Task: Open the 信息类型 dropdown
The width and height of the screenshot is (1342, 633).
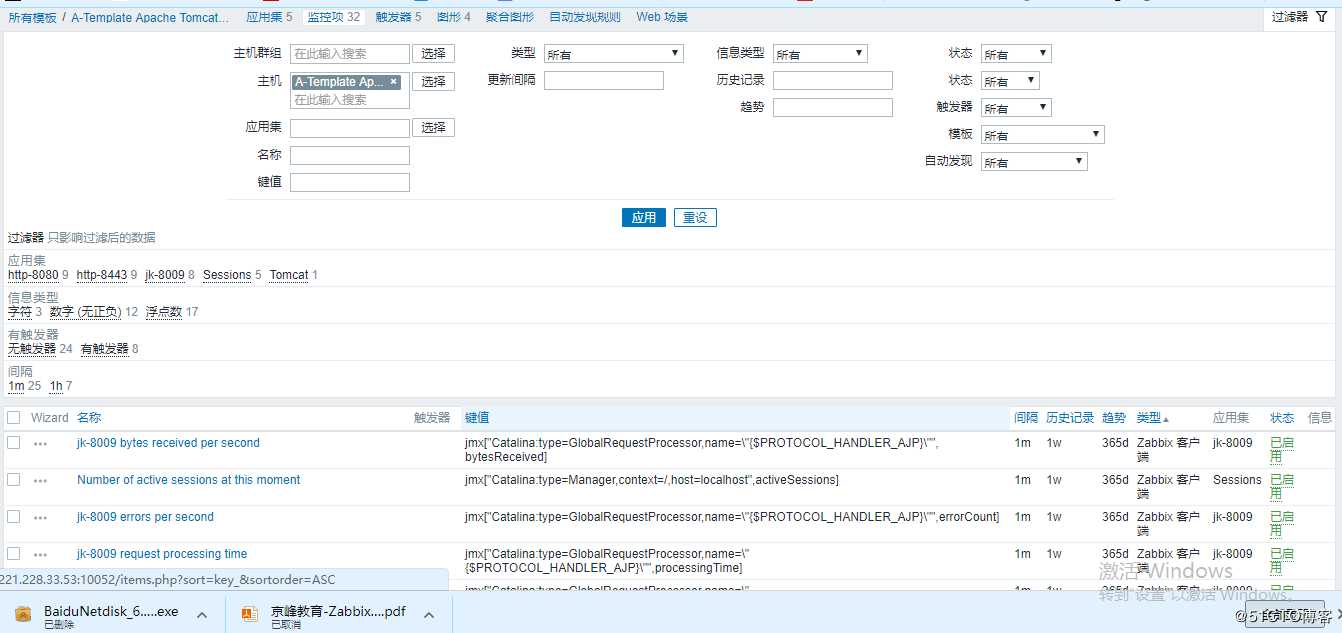Action: [x=820, y=54]
